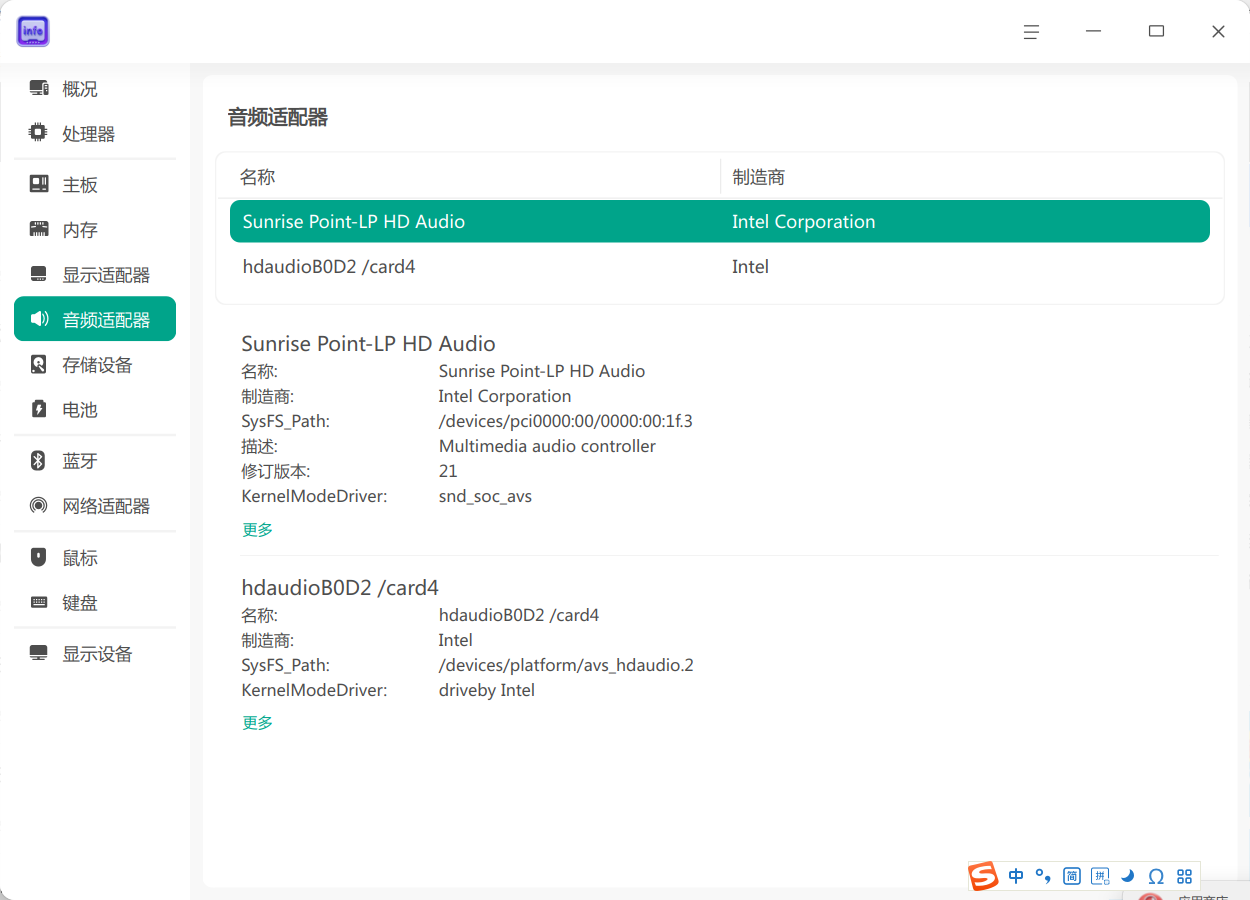Open the 内存 memory icon
Viewport: 1250px width, 900px height.
[x=39, y=230]
